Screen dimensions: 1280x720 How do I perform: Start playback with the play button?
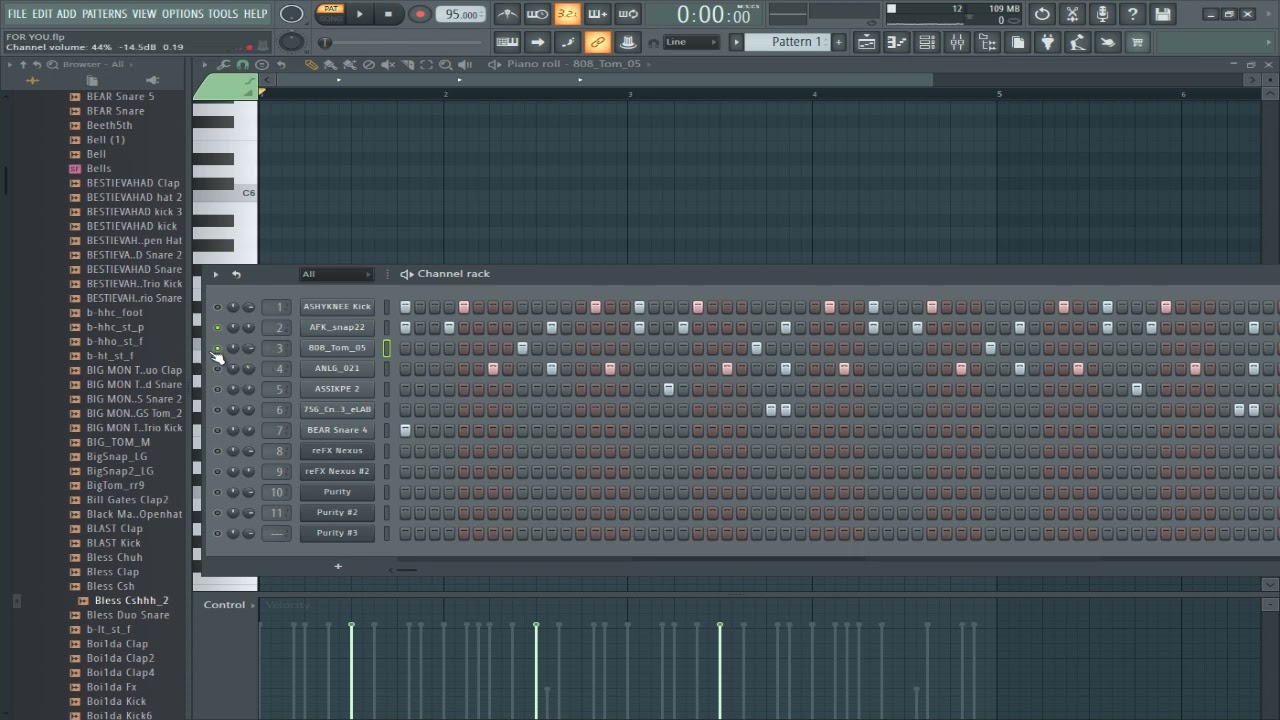click(x=360, y=14)
